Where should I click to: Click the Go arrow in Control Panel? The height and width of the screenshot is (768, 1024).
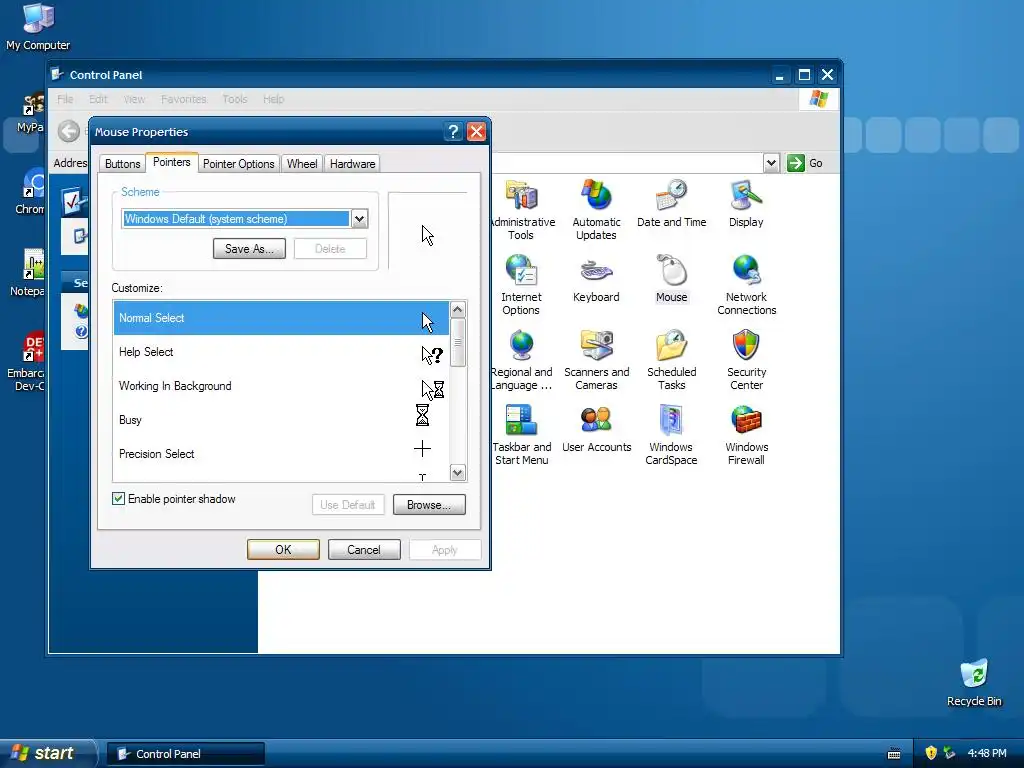click(795, 163)
